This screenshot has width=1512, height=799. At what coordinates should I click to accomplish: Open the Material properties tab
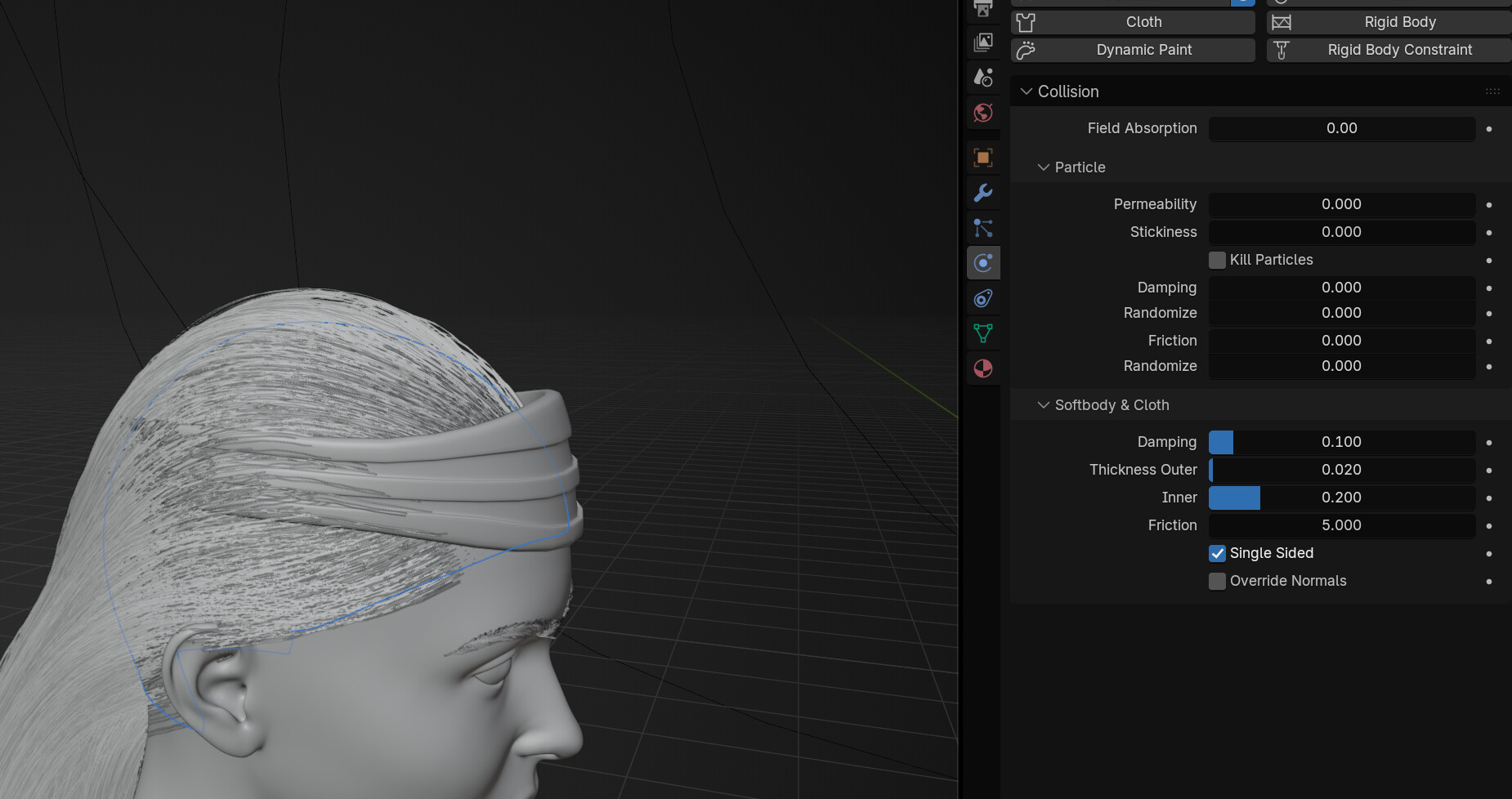[x=983, y=368]
